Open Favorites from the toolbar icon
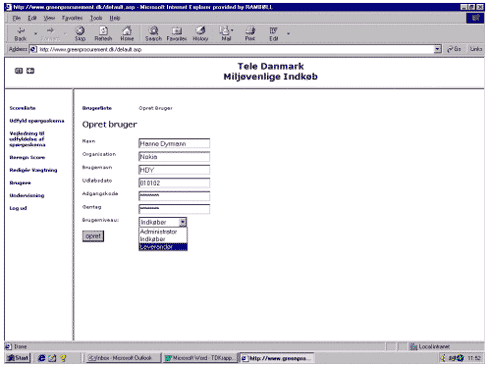The height and width of the screenshot is (367, 490). (177, 33)
